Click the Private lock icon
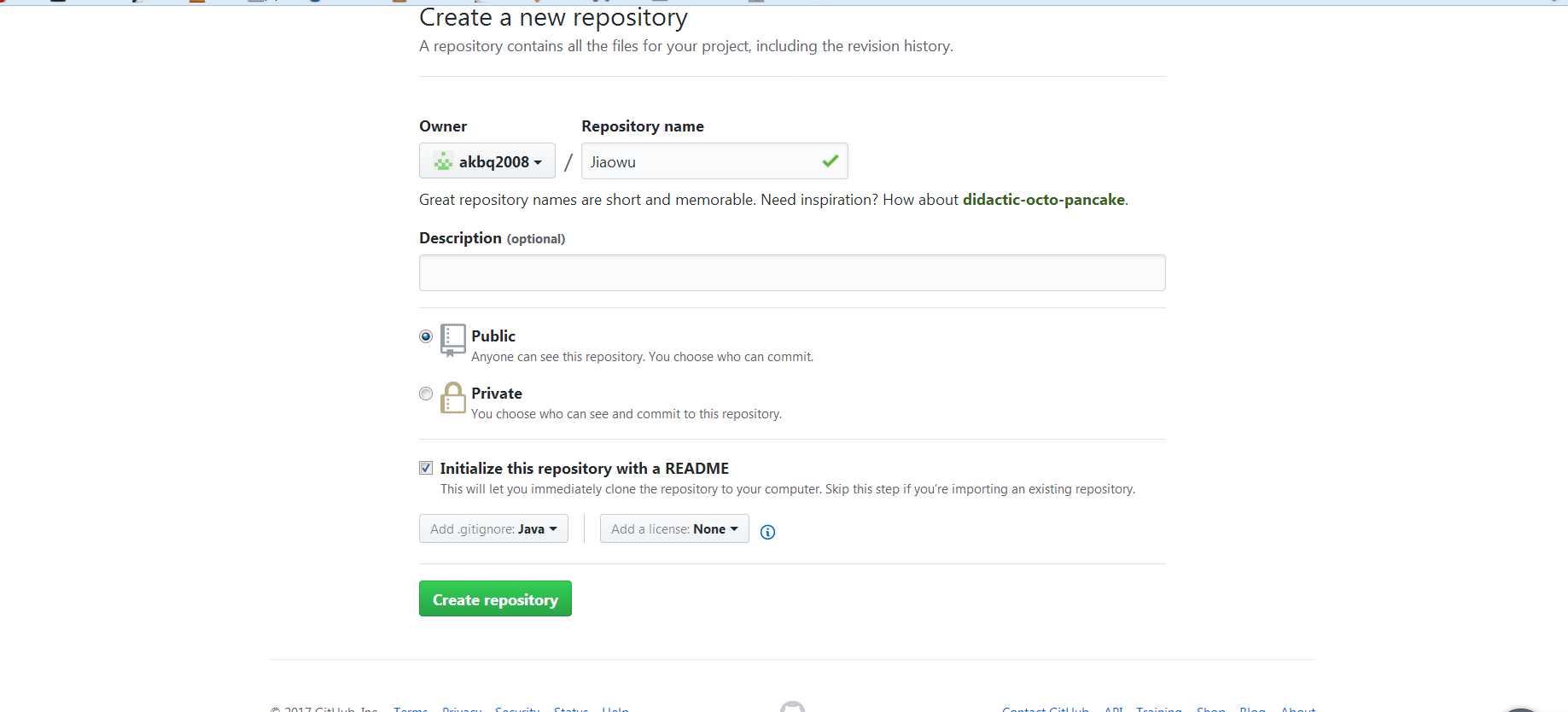1568x712 pixels. pyautogui.click(x=453, y=398)
